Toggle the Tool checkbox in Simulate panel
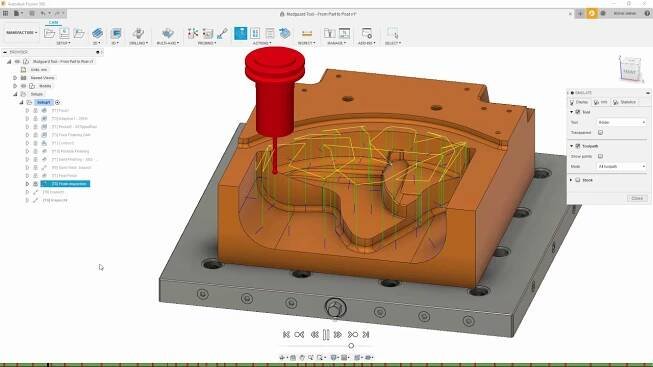The height and width of the screenshot is (367, 653). (x=578, y=112)
